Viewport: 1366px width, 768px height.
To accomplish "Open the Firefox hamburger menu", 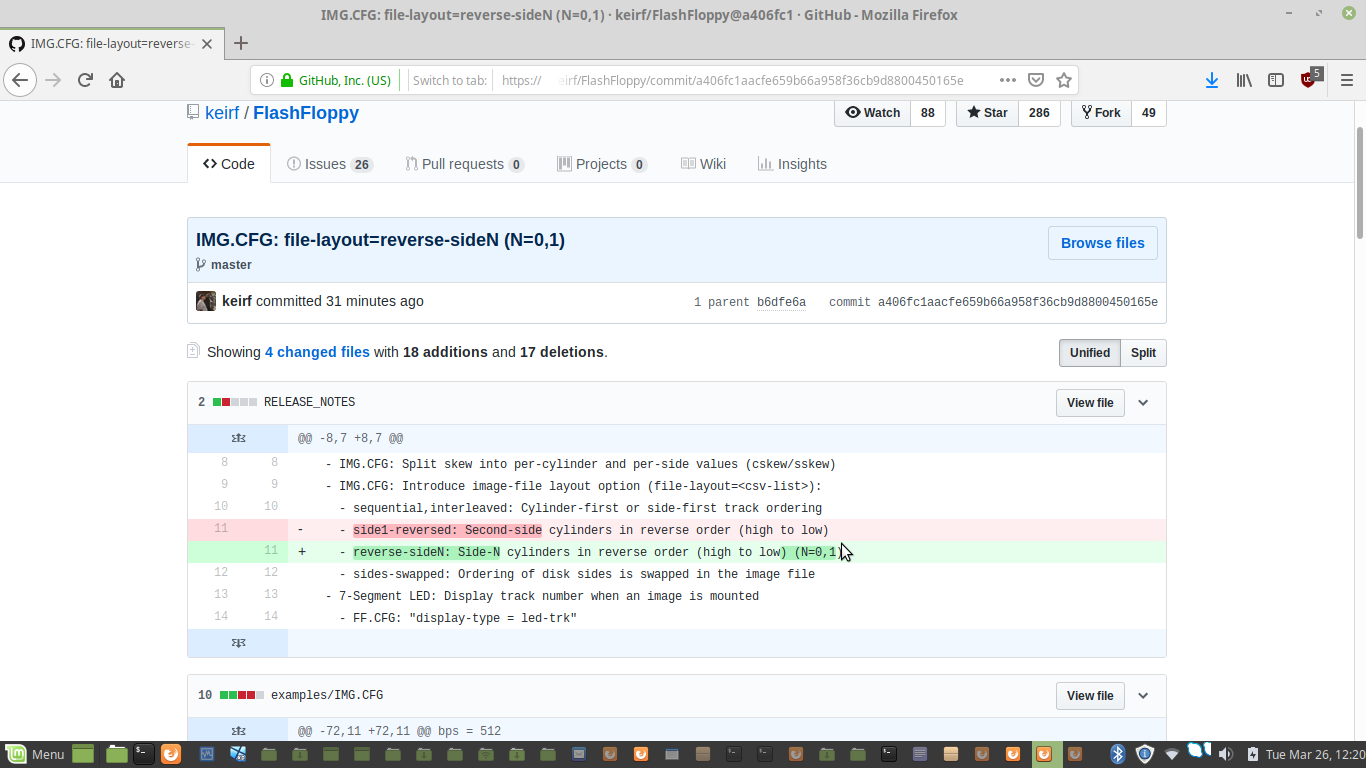I will (x=1346, y=80).
